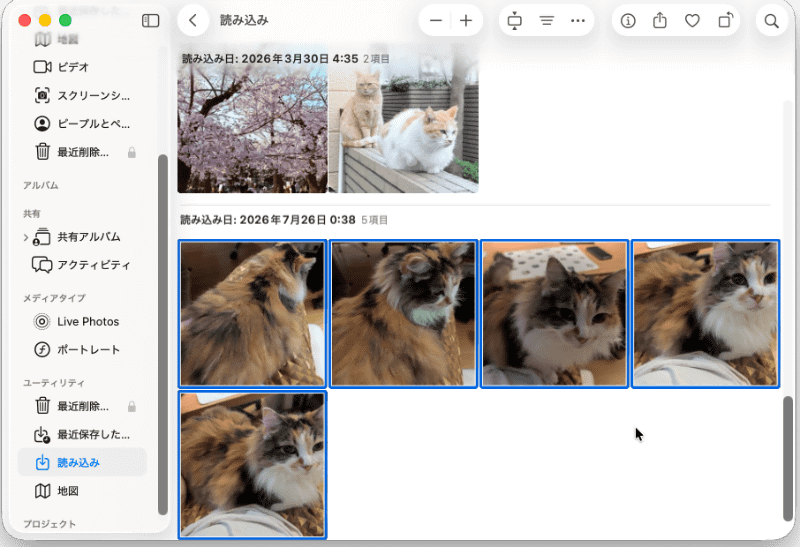
Task: Zoom in with the plus button
Action: [466, 20]
